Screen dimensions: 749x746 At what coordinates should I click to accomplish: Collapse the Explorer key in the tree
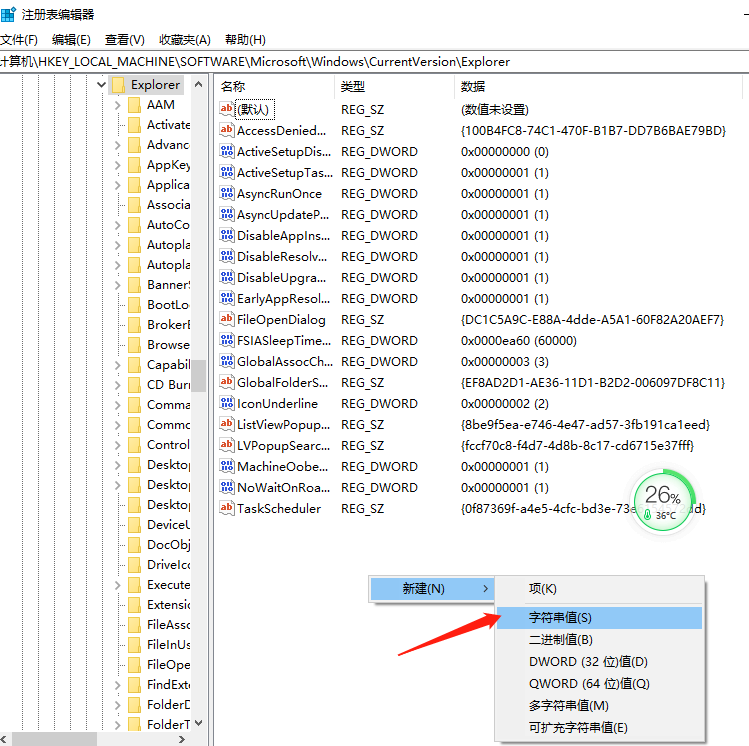coord(101,85)
